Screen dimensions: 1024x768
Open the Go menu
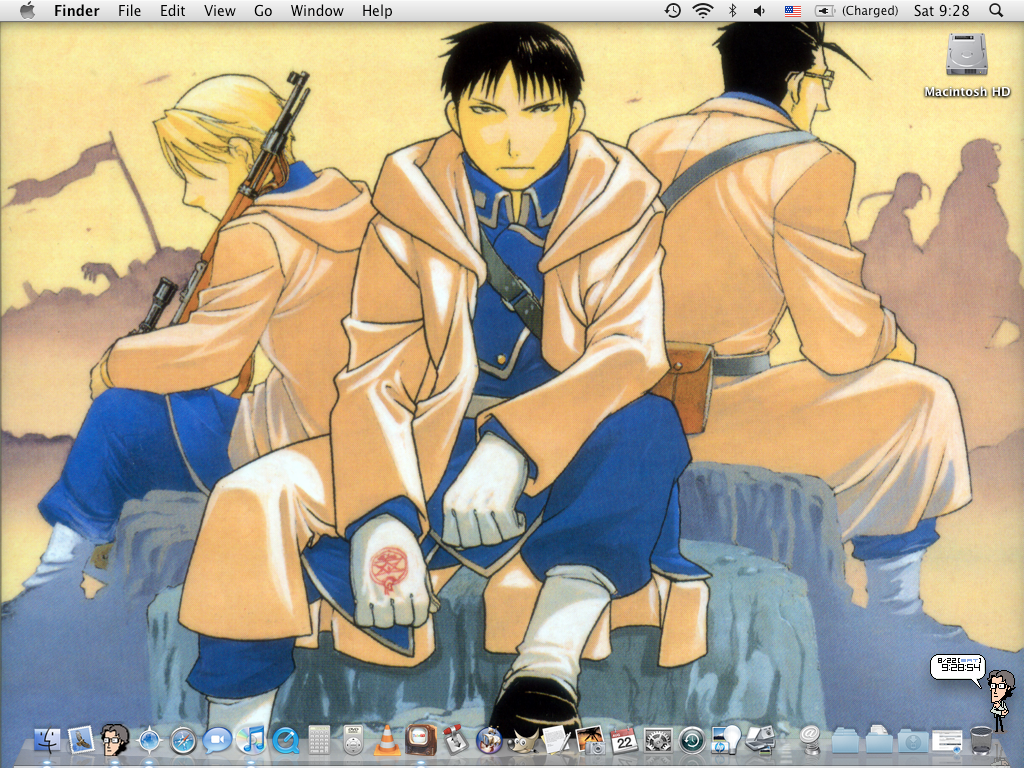263,10
